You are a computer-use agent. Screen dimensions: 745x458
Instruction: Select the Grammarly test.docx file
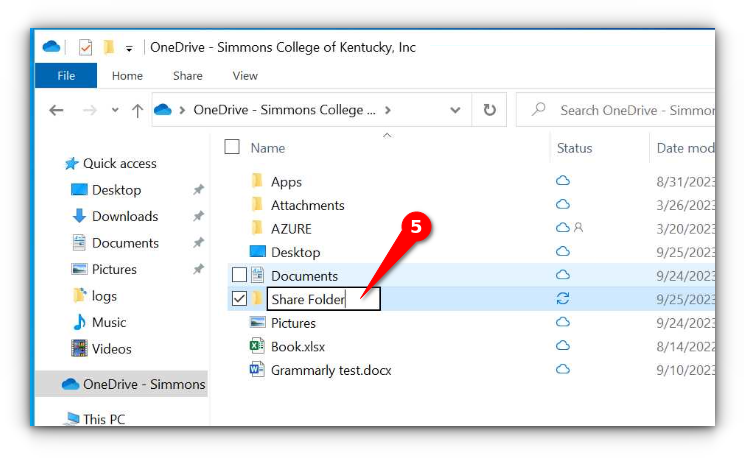(331, 370)
